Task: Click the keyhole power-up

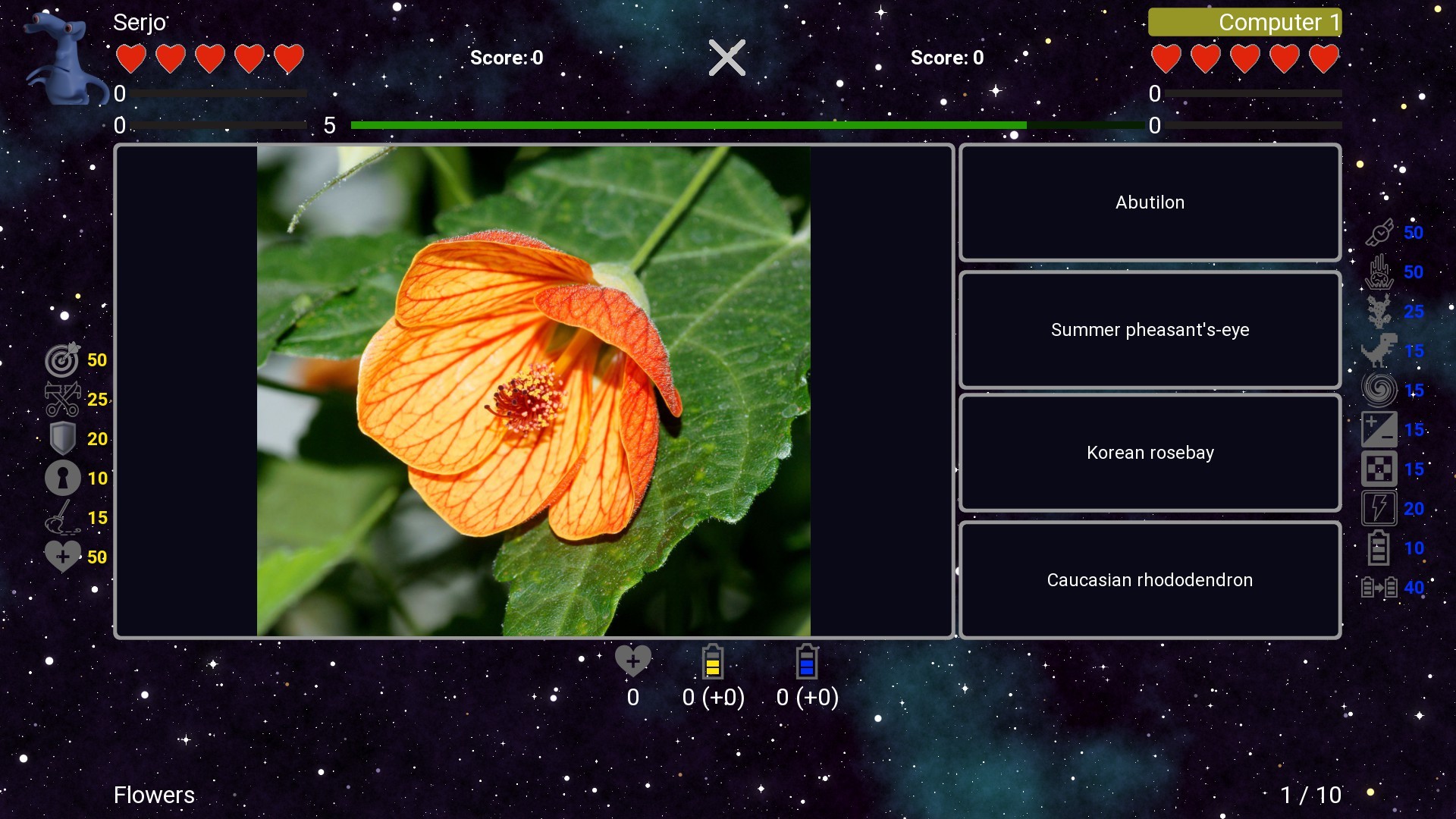Action: 63,478
